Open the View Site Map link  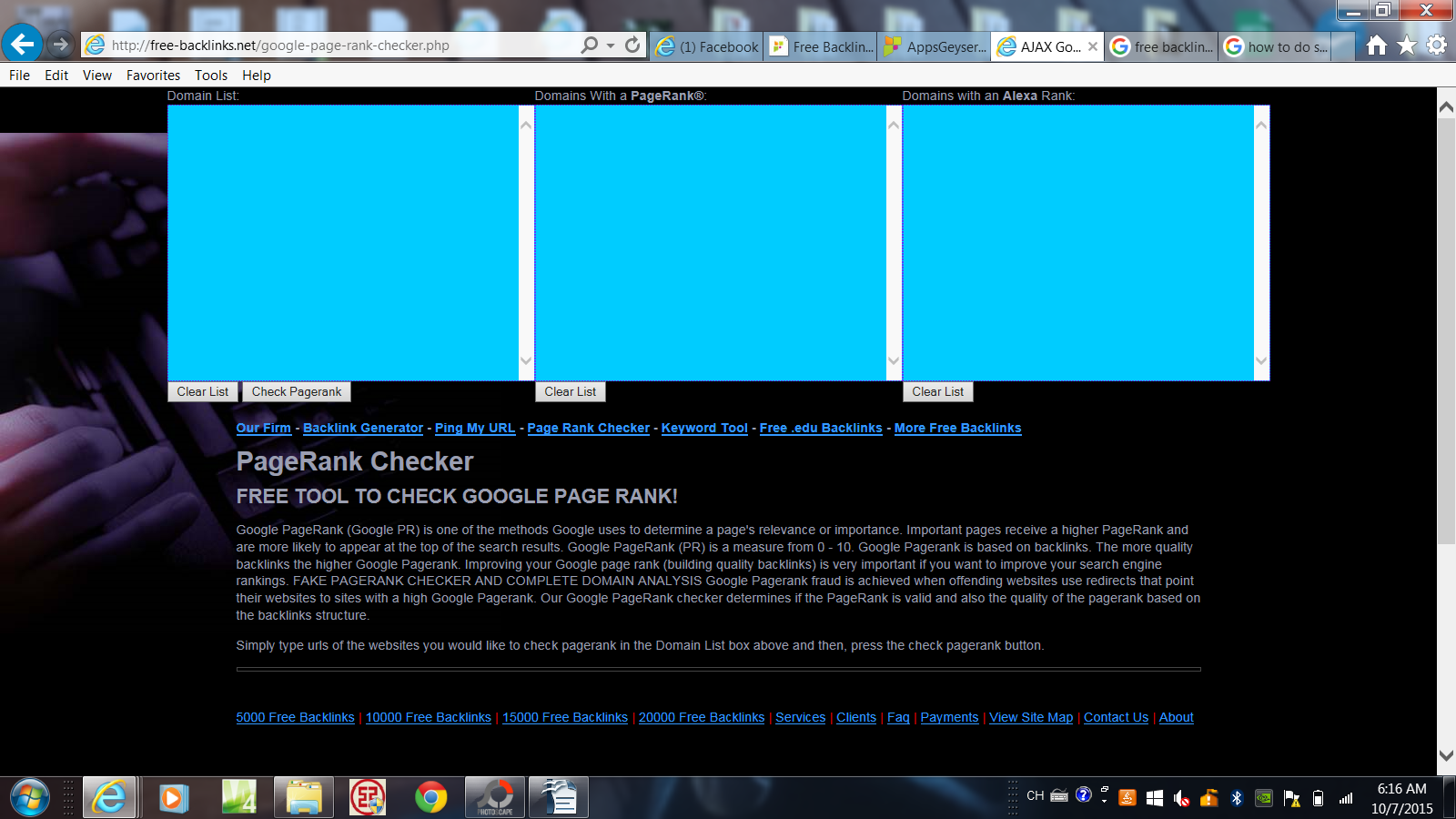point(1031,717)
